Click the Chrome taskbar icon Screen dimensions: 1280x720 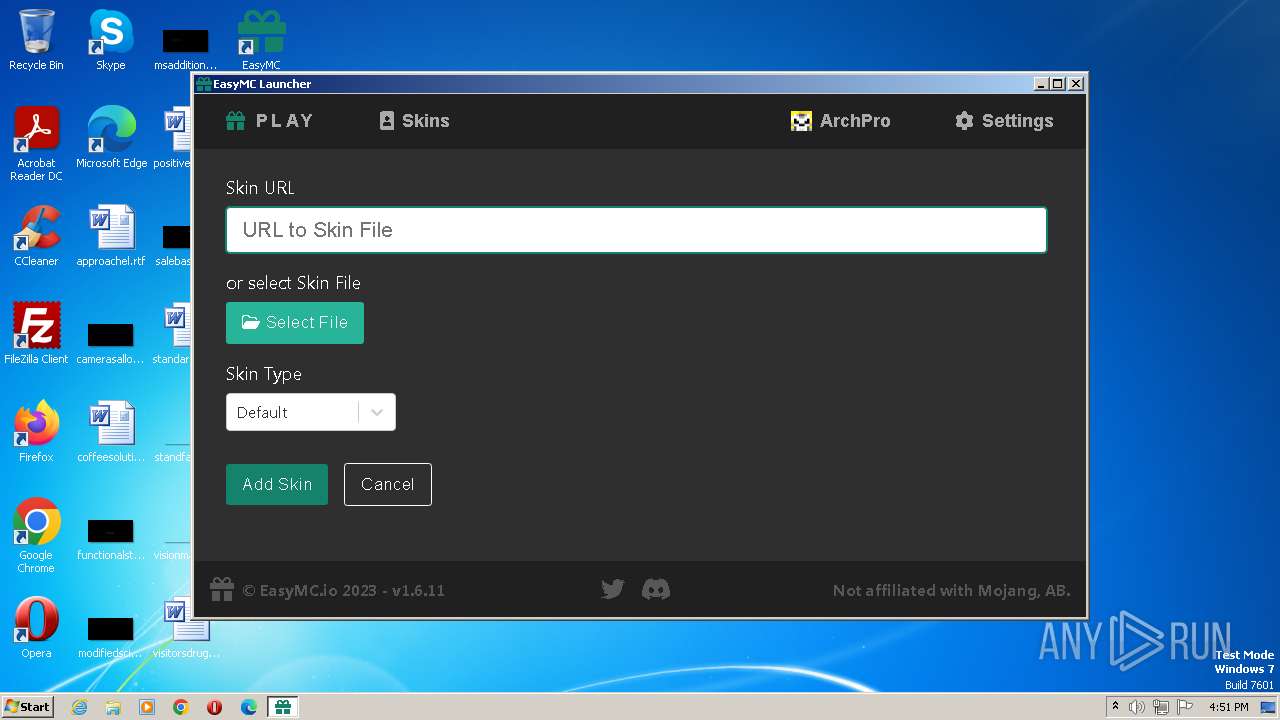(181, 707)
